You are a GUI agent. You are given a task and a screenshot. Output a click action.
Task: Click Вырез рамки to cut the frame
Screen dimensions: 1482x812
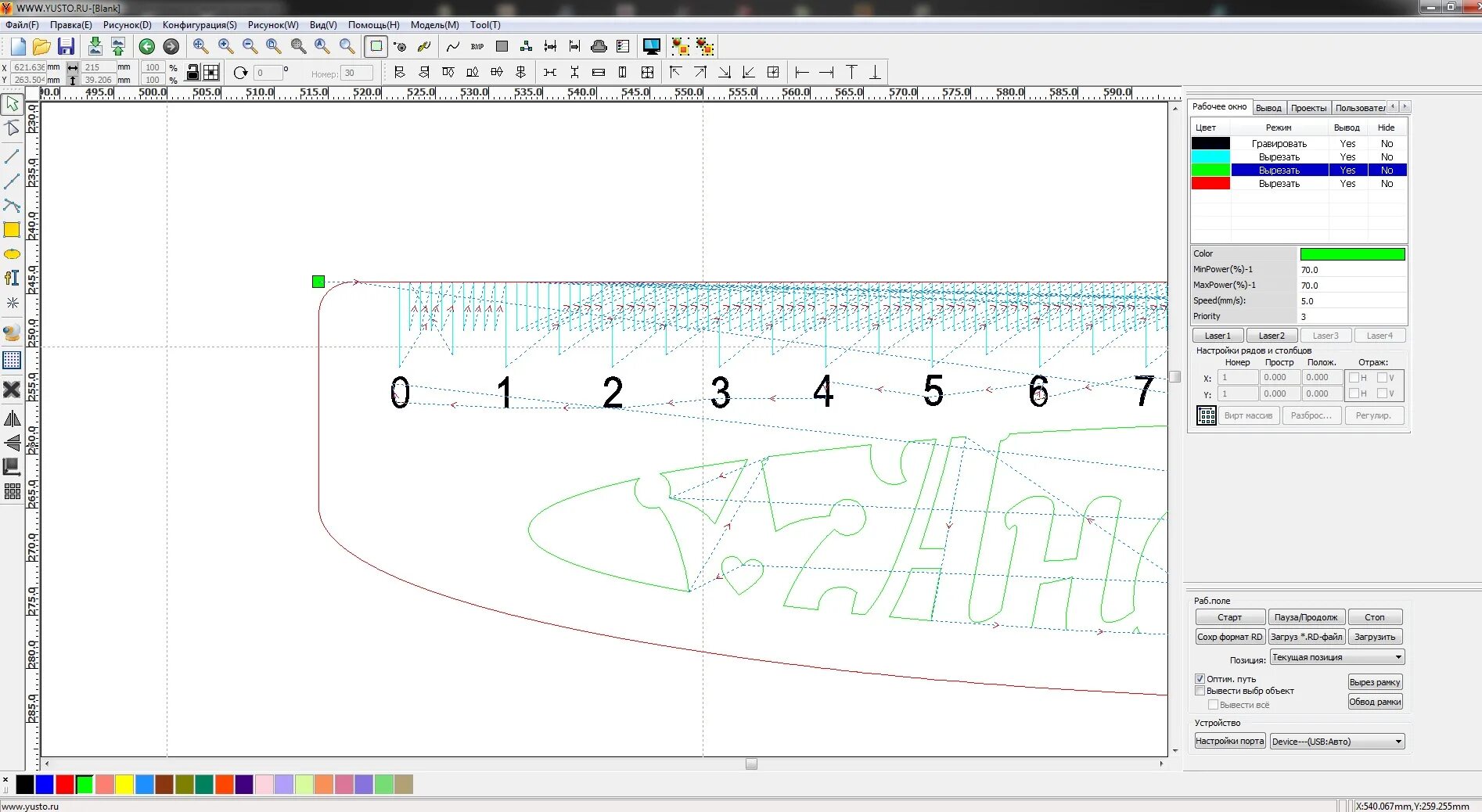[1374, 681]
